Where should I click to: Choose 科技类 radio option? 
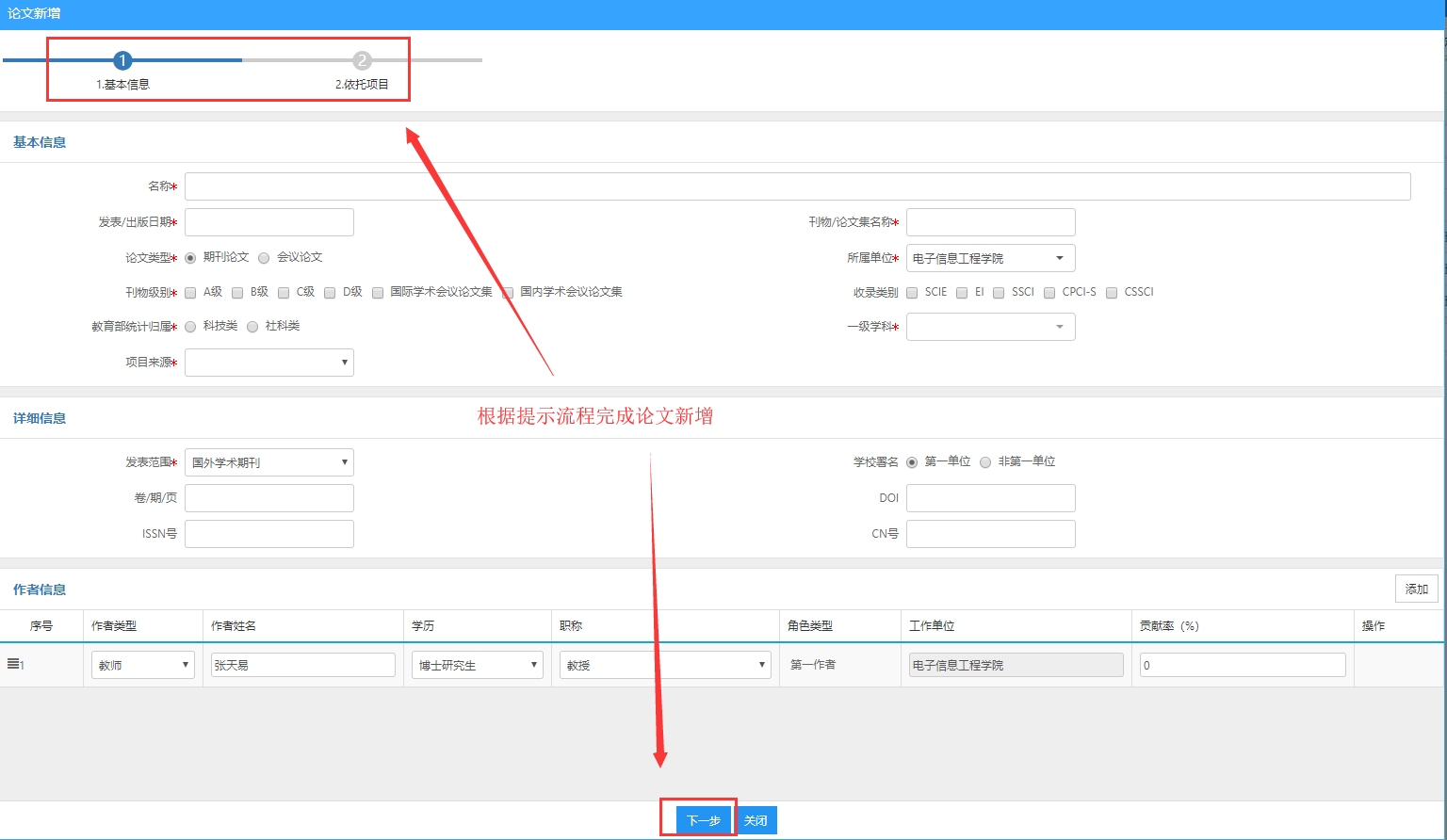pos(190,327)
